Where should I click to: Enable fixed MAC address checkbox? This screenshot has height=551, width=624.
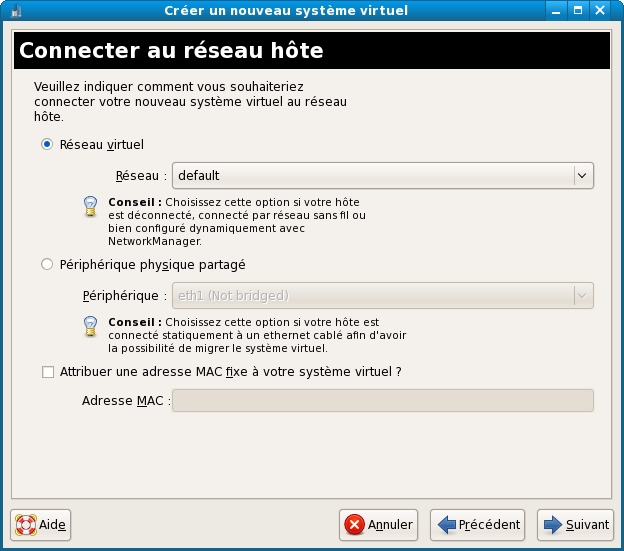48,372
